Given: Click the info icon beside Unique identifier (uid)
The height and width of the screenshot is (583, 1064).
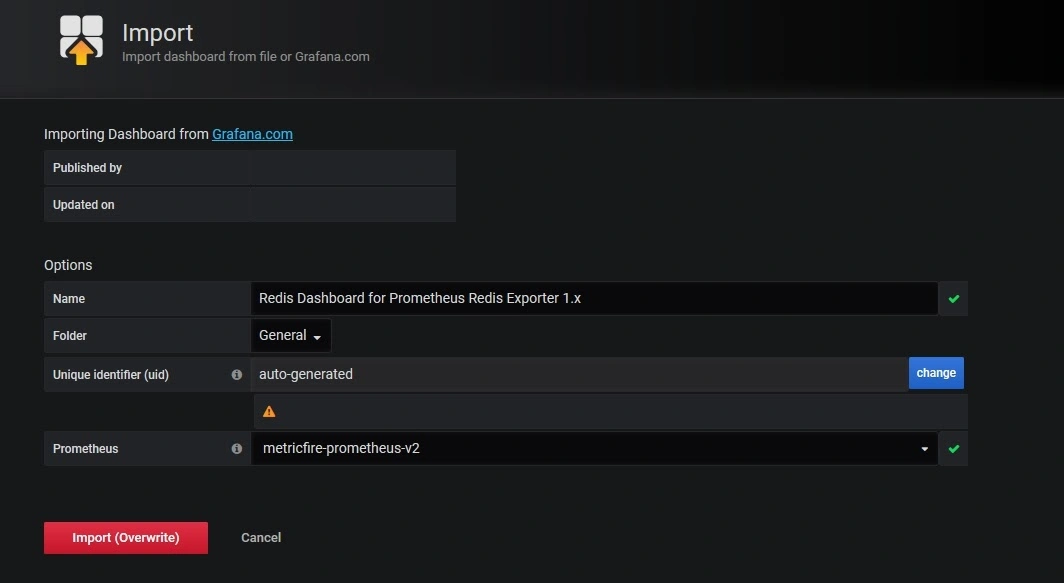Looking at the screenshot, I should (x=236, y=375).
